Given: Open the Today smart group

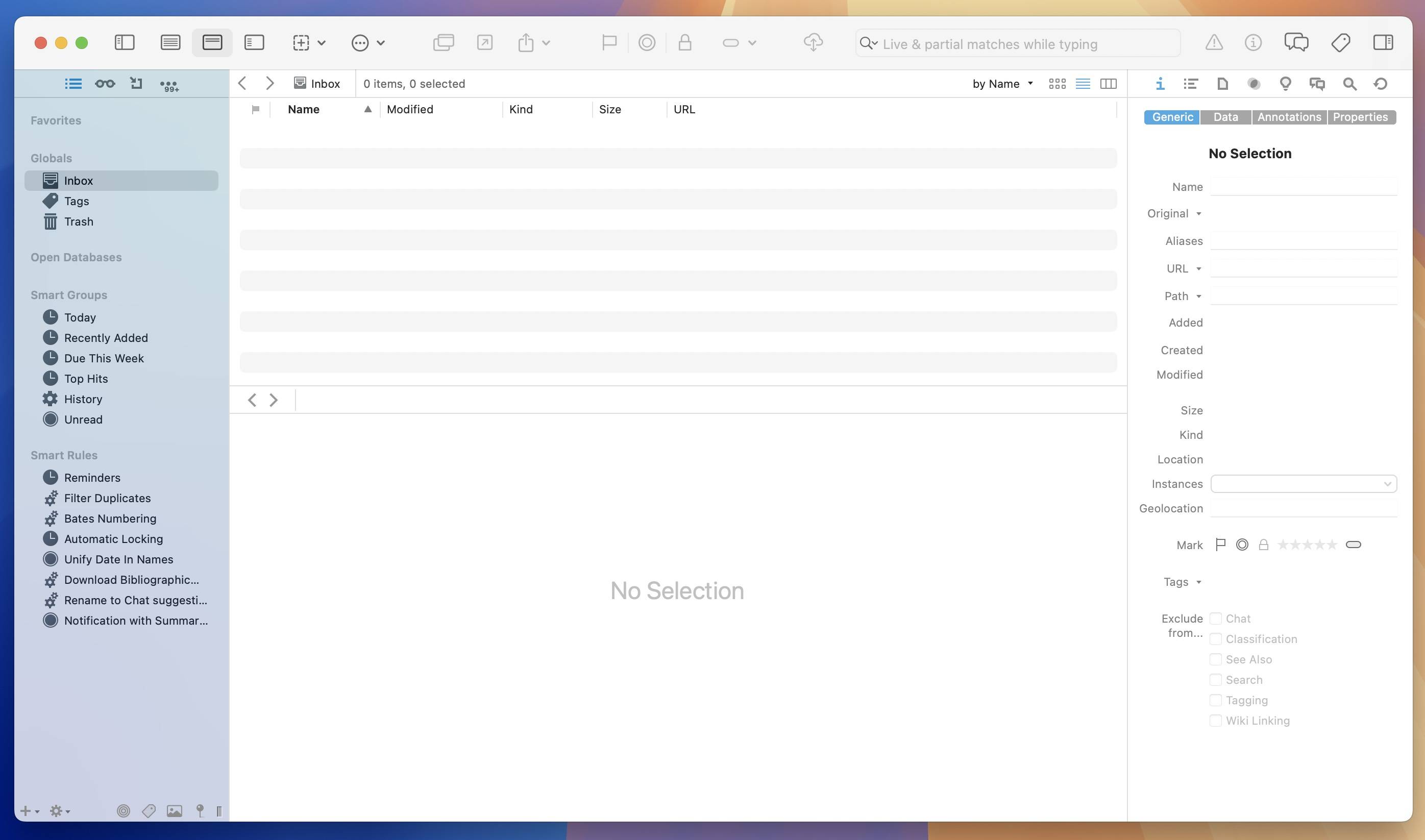Looking at the screenshot, I should coord(80,317).
